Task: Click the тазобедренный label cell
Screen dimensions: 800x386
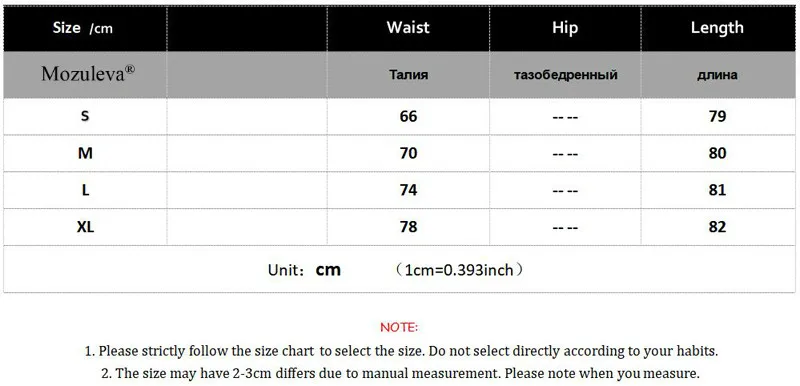Action: [x=565, y=75]
